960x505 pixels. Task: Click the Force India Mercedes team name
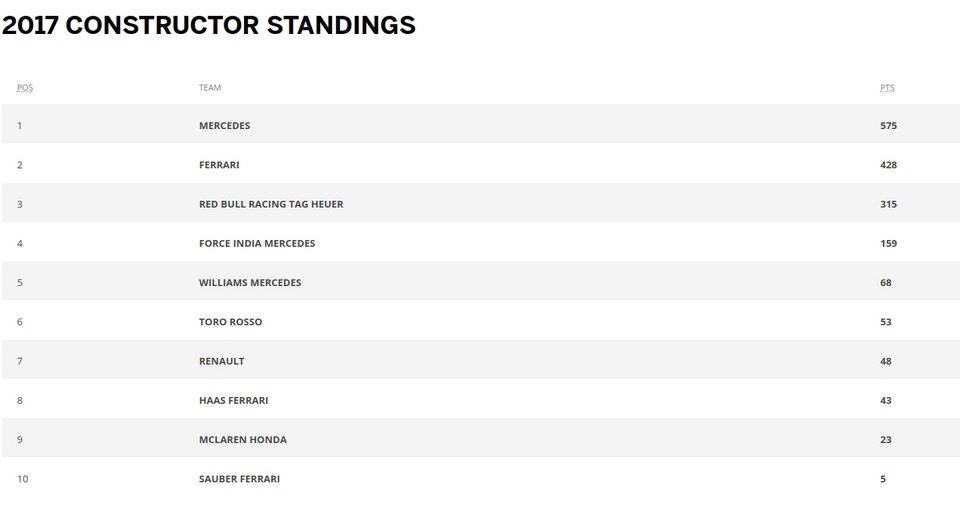(257, 243)
